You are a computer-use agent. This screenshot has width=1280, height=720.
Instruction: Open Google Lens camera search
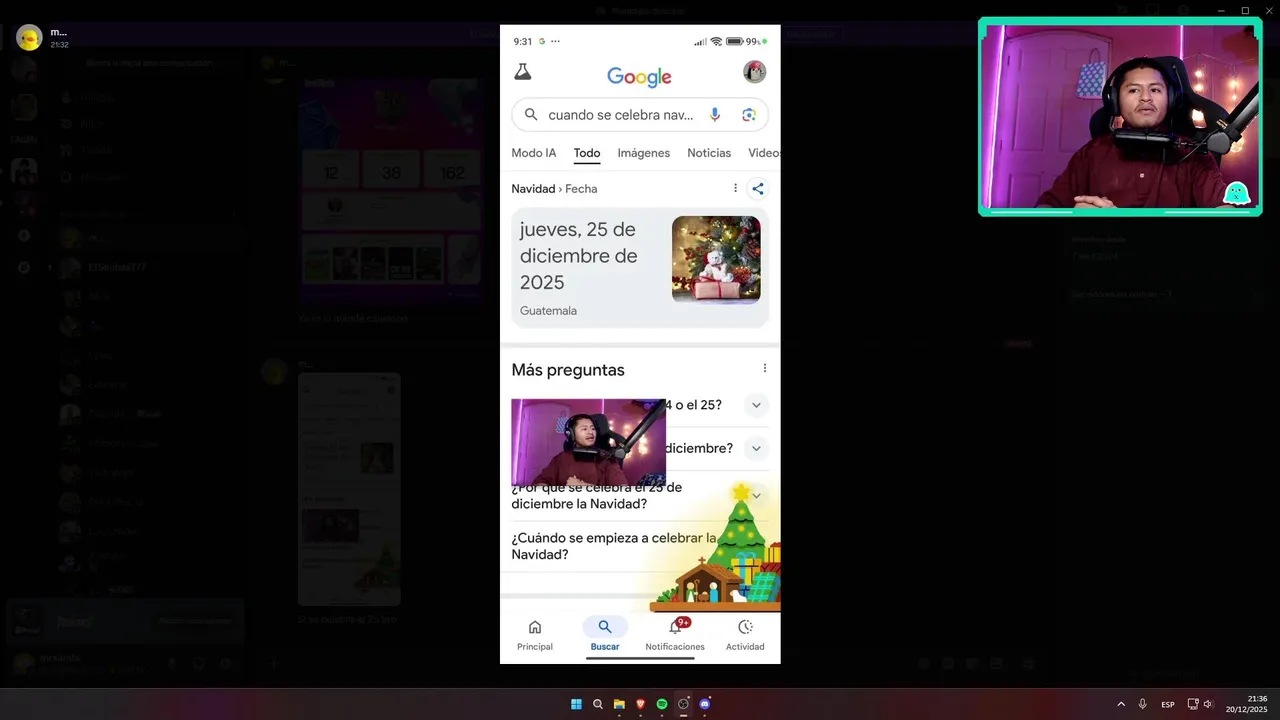(749, 115)
